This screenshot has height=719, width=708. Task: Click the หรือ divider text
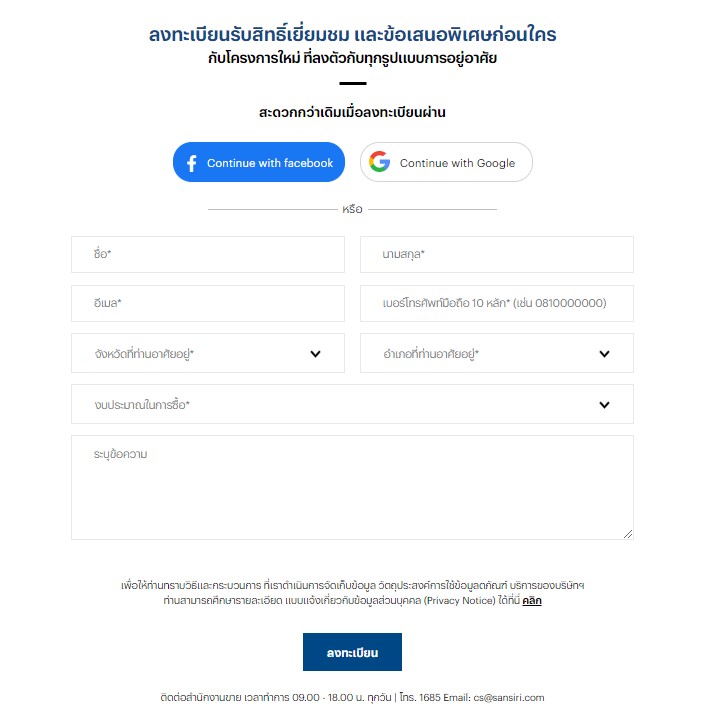click(352, 209)
